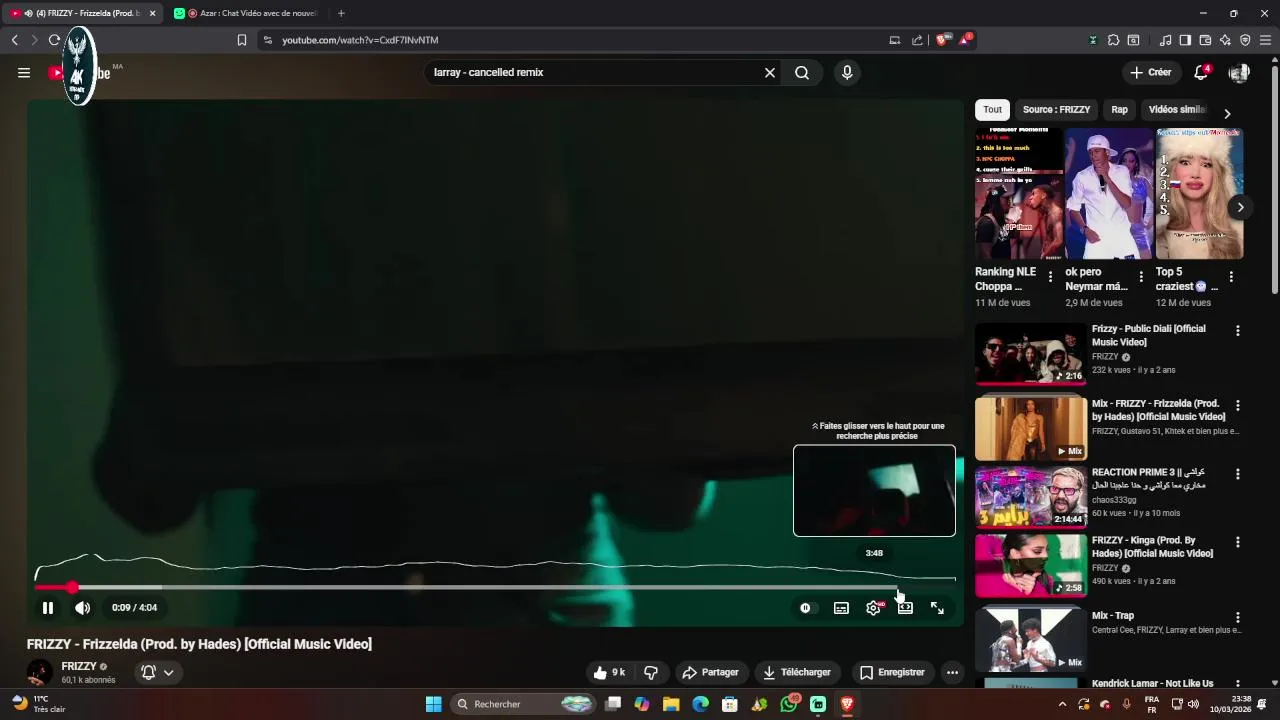Show more filter chips with the arrow
Viewport: 1280px width, 720px height.
coord(1227,113)
